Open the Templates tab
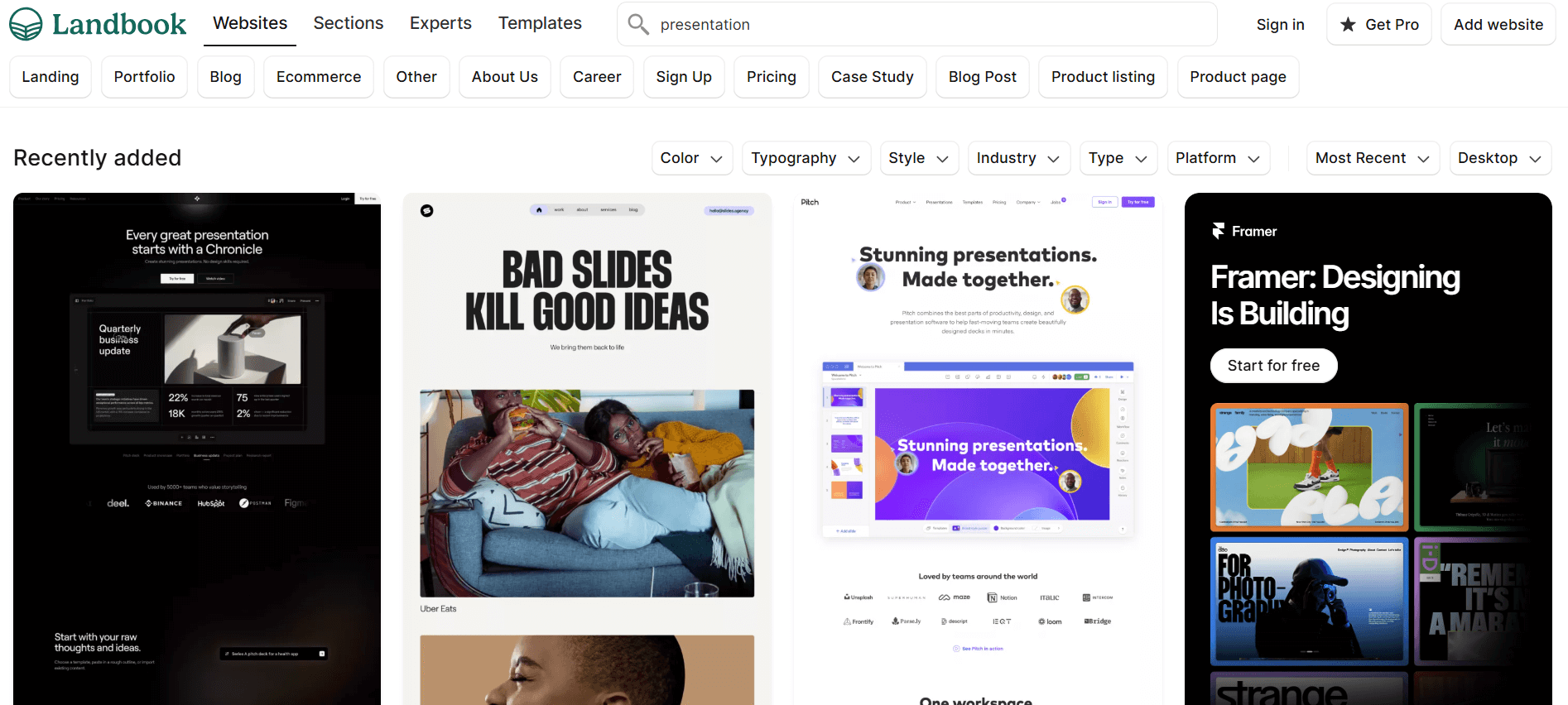The height and width of the screenshot is (705, 1568). pyautogui.click(x=540, y=23)
